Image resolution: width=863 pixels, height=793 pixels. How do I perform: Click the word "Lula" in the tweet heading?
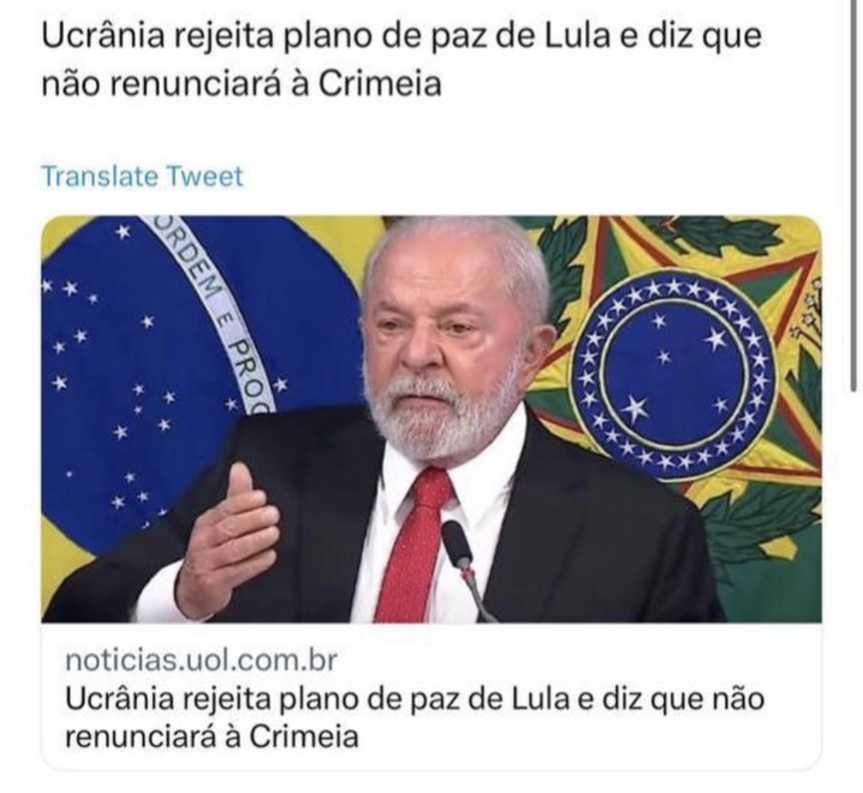578,36
